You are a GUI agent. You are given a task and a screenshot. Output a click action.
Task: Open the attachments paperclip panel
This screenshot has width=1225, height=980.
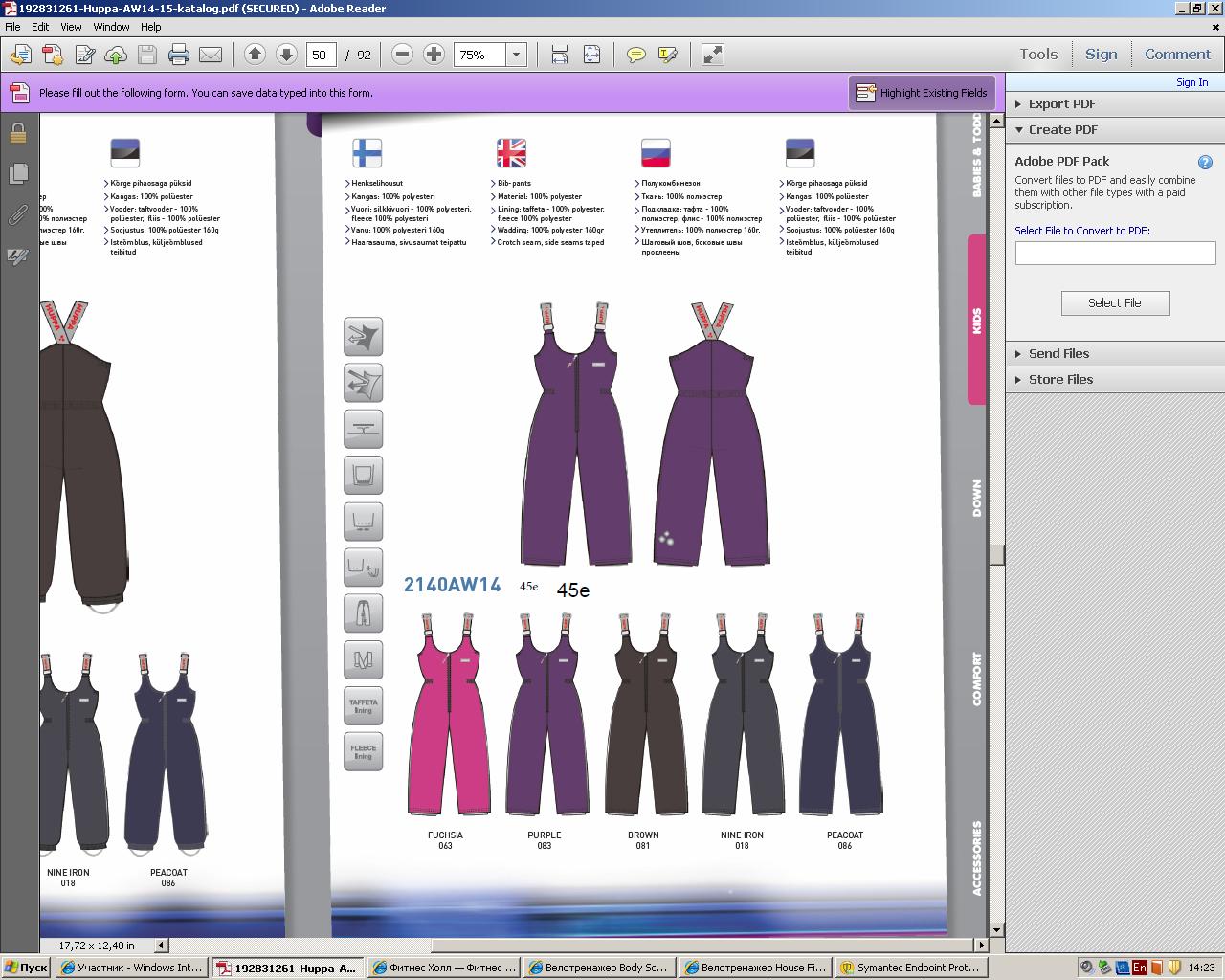[x=17, y=215]
